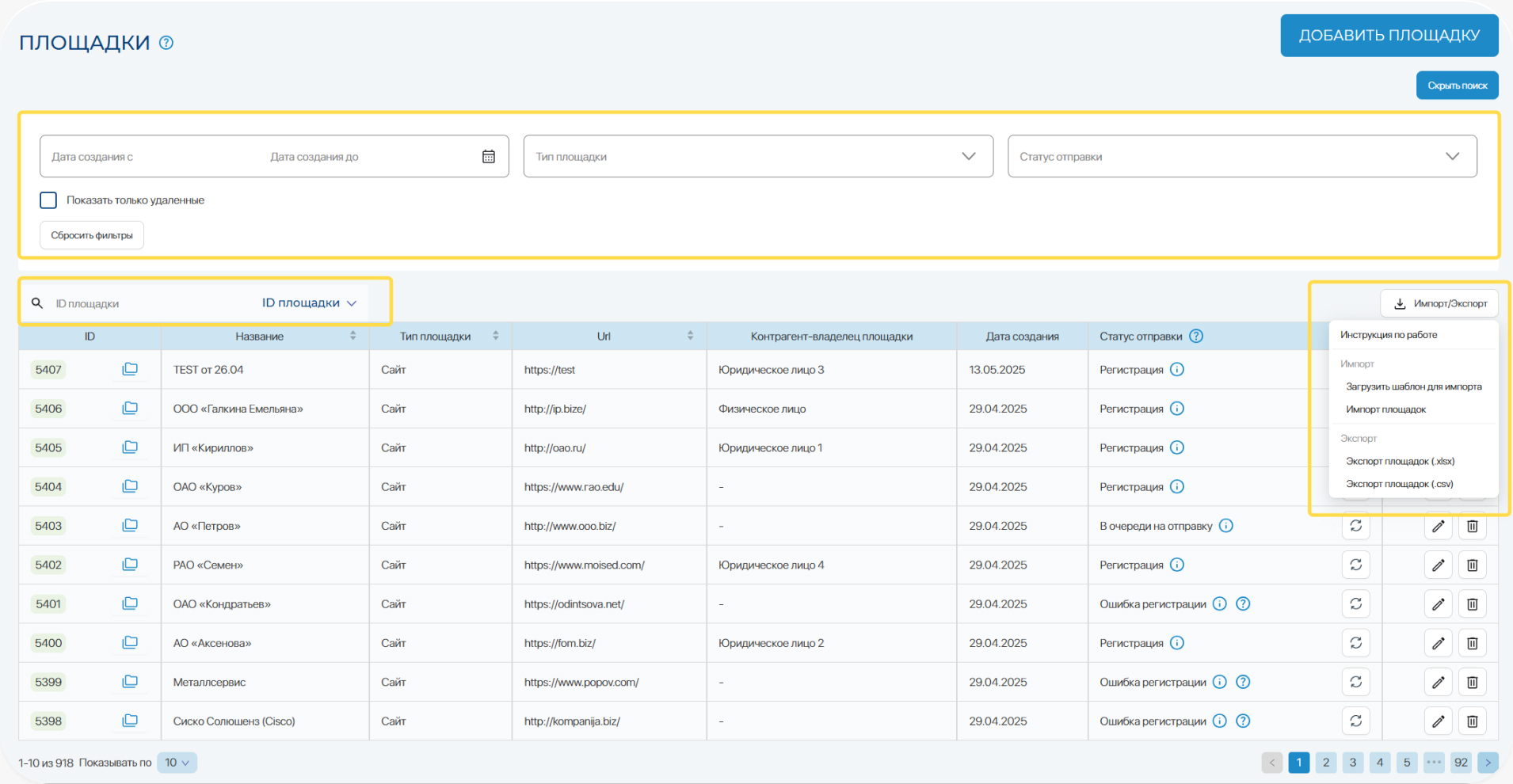Click help icon next to Площадки title
The image size is (1513, 784).
tap(166, 43)
